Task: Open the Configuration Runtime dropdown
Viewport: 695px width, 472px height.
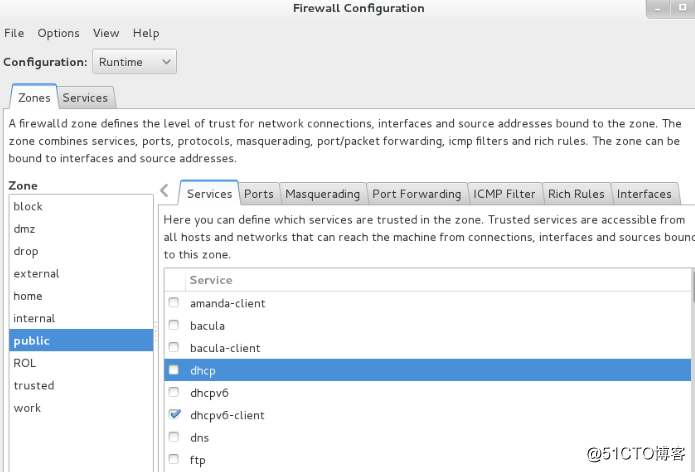Action: (x=135, y=62)
